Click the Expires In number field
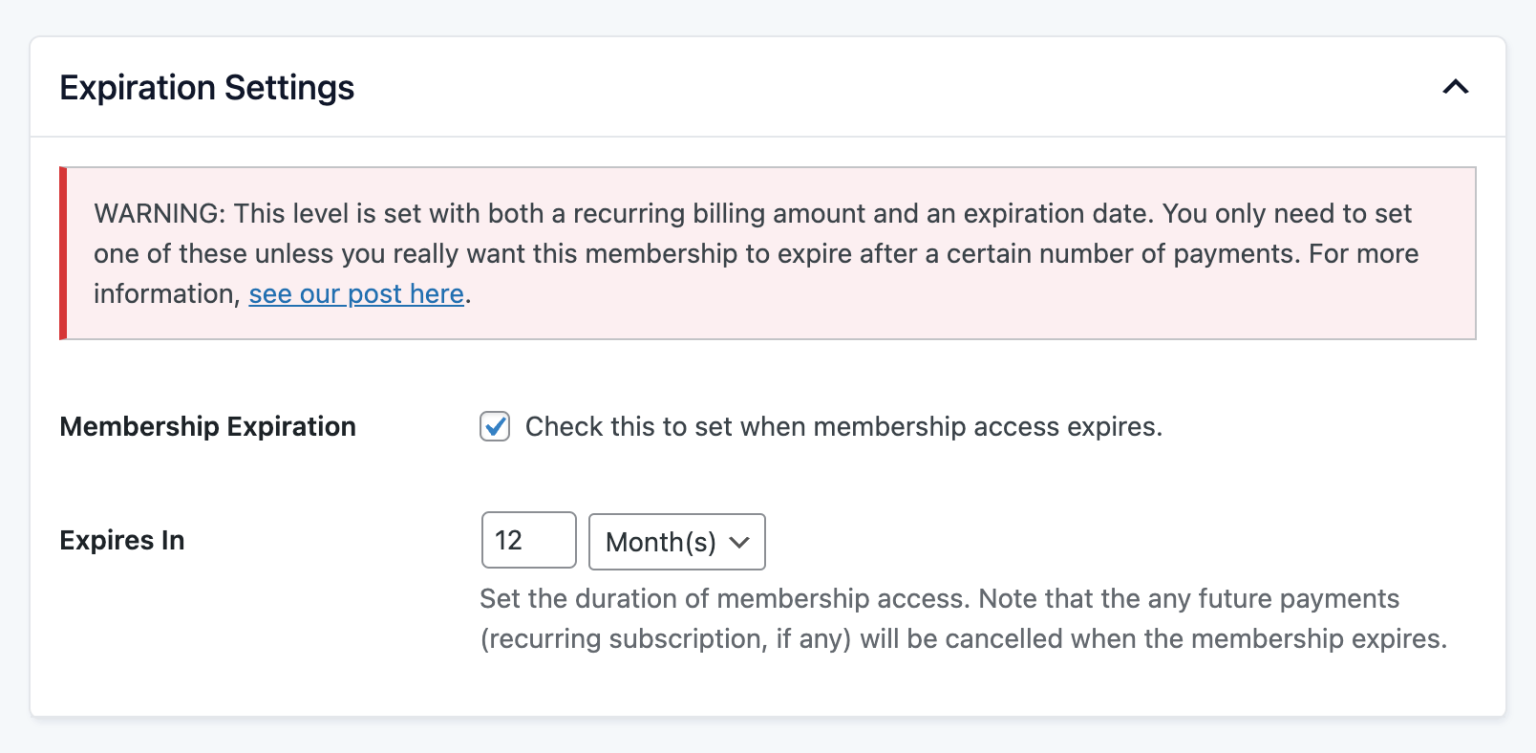Screen dimensions: 1536x753 (x=528, y=540)
